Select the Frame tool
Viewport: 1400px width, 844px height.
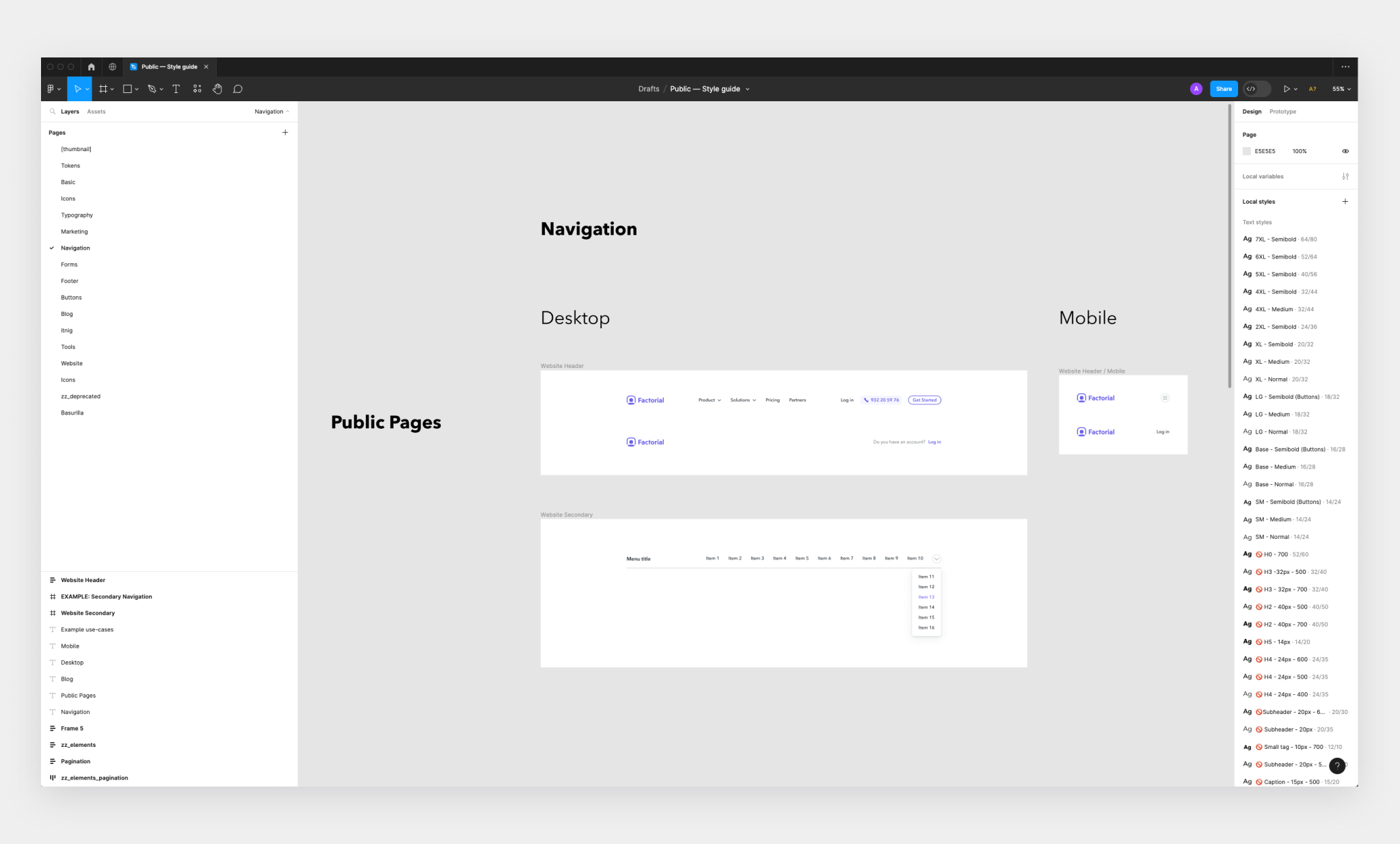pos(103,89)
